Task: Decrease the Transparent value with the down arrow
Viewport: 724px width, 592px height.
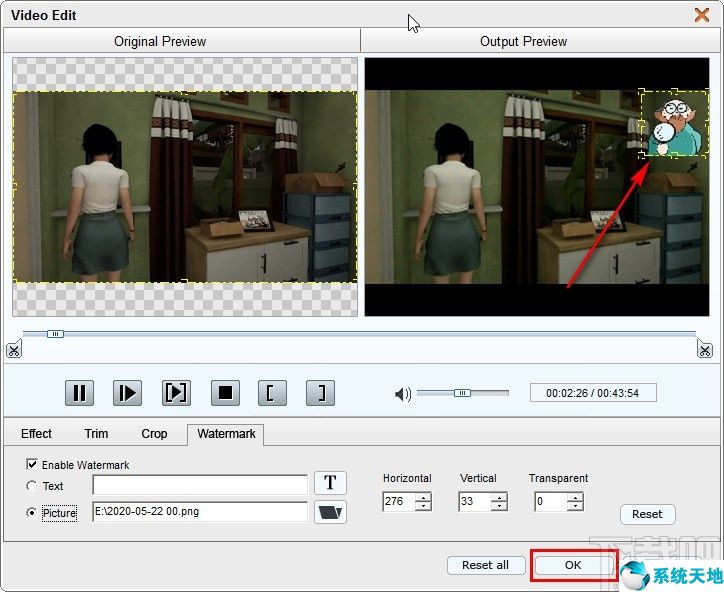Action: [575, 506]
